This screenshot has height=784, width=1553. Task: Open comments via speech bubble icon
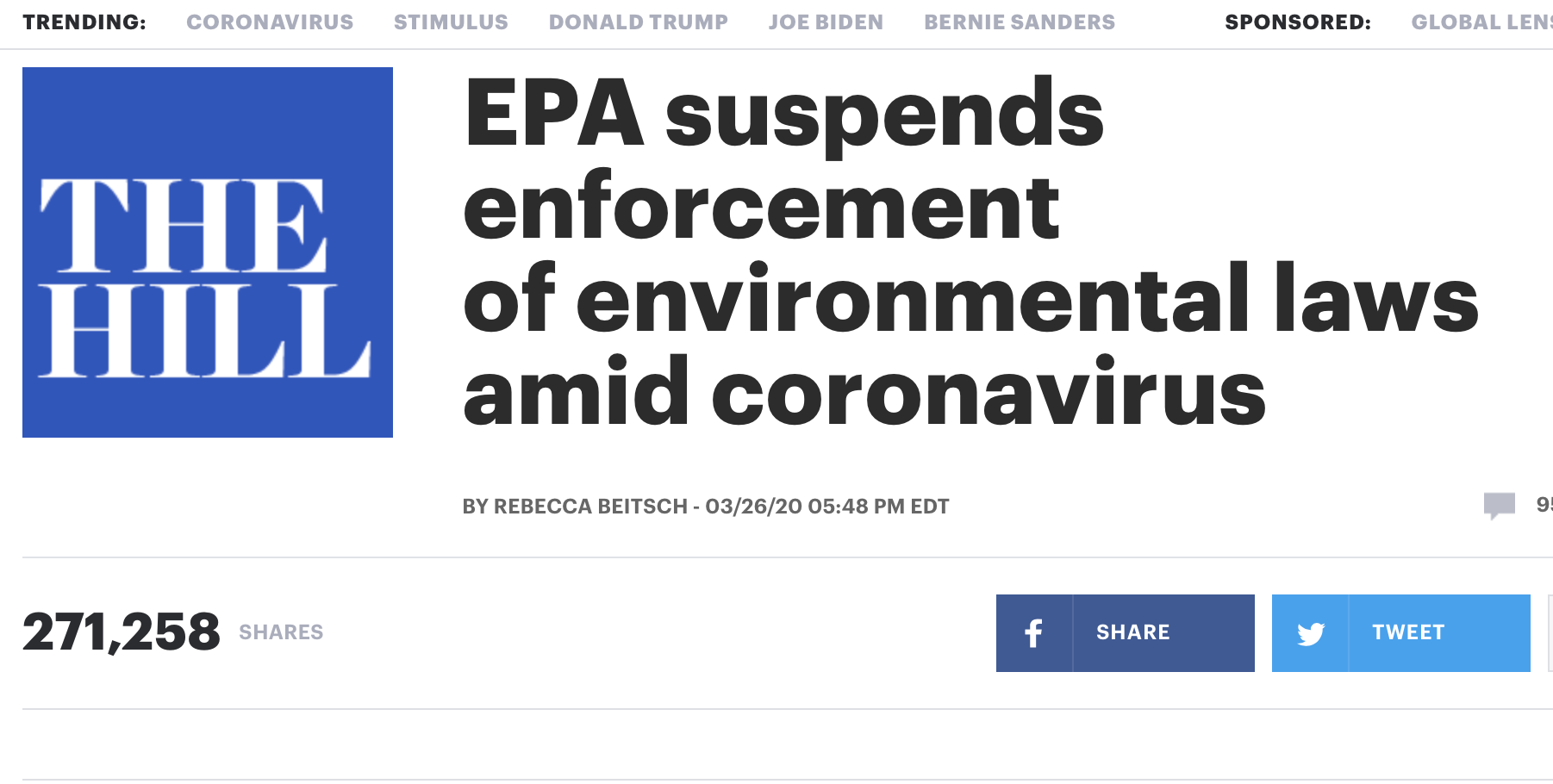[x=1500, y=506]
